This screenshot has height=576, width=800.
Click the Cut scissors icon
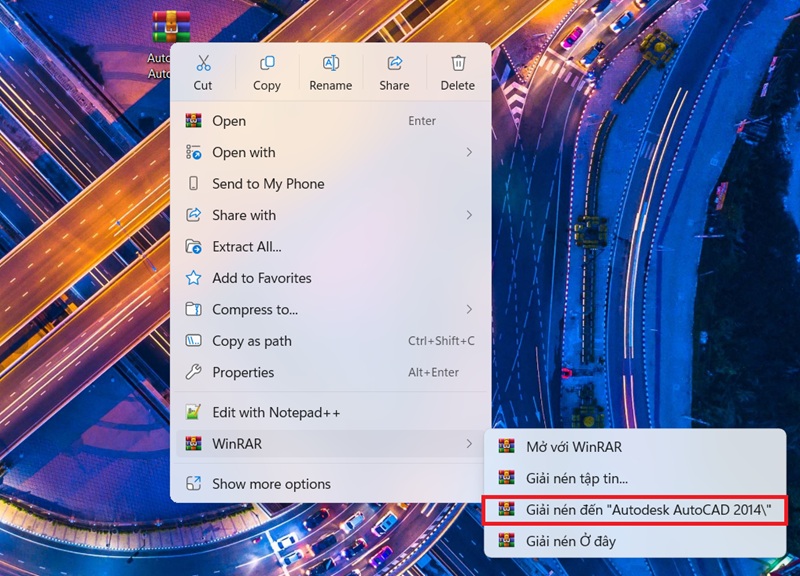tap(203, 62)
